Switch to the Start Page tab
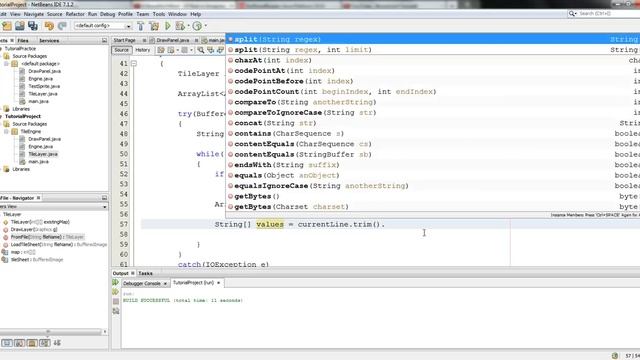Viewport: 640px width, 360px height. click(124, 40)
